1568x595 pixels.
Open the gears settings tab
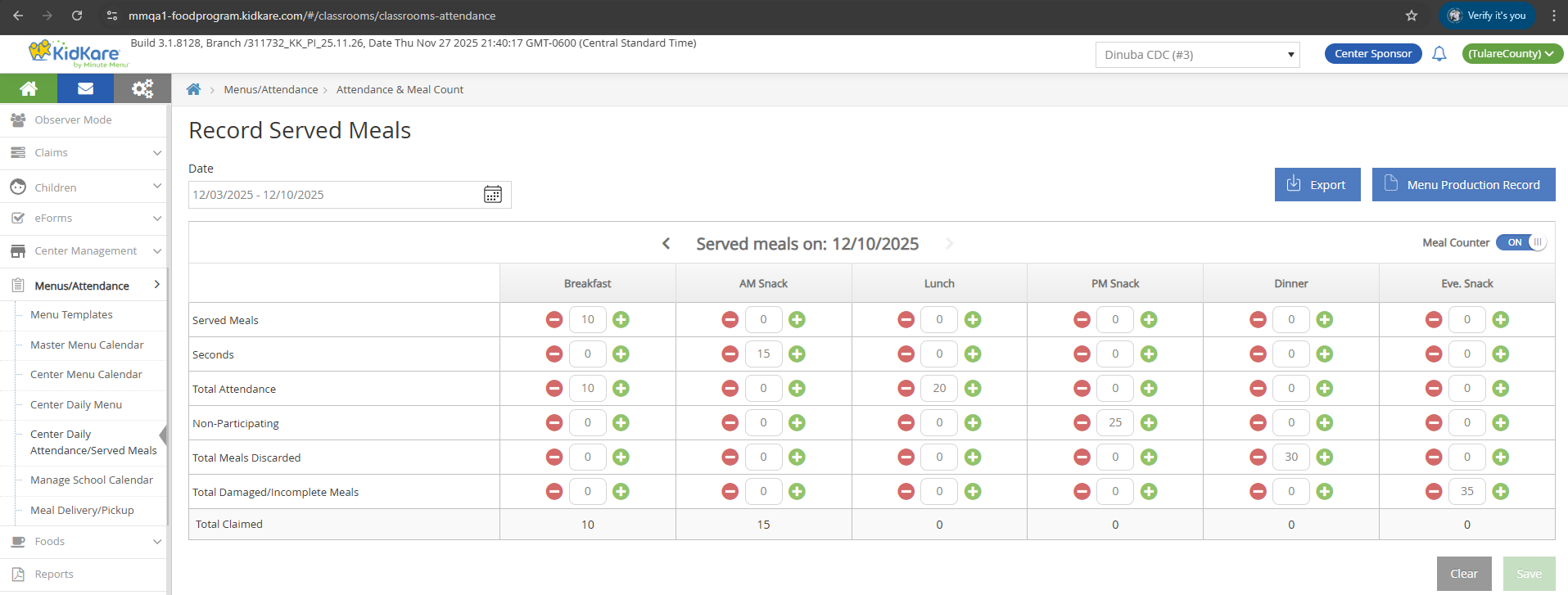[142, 88]
